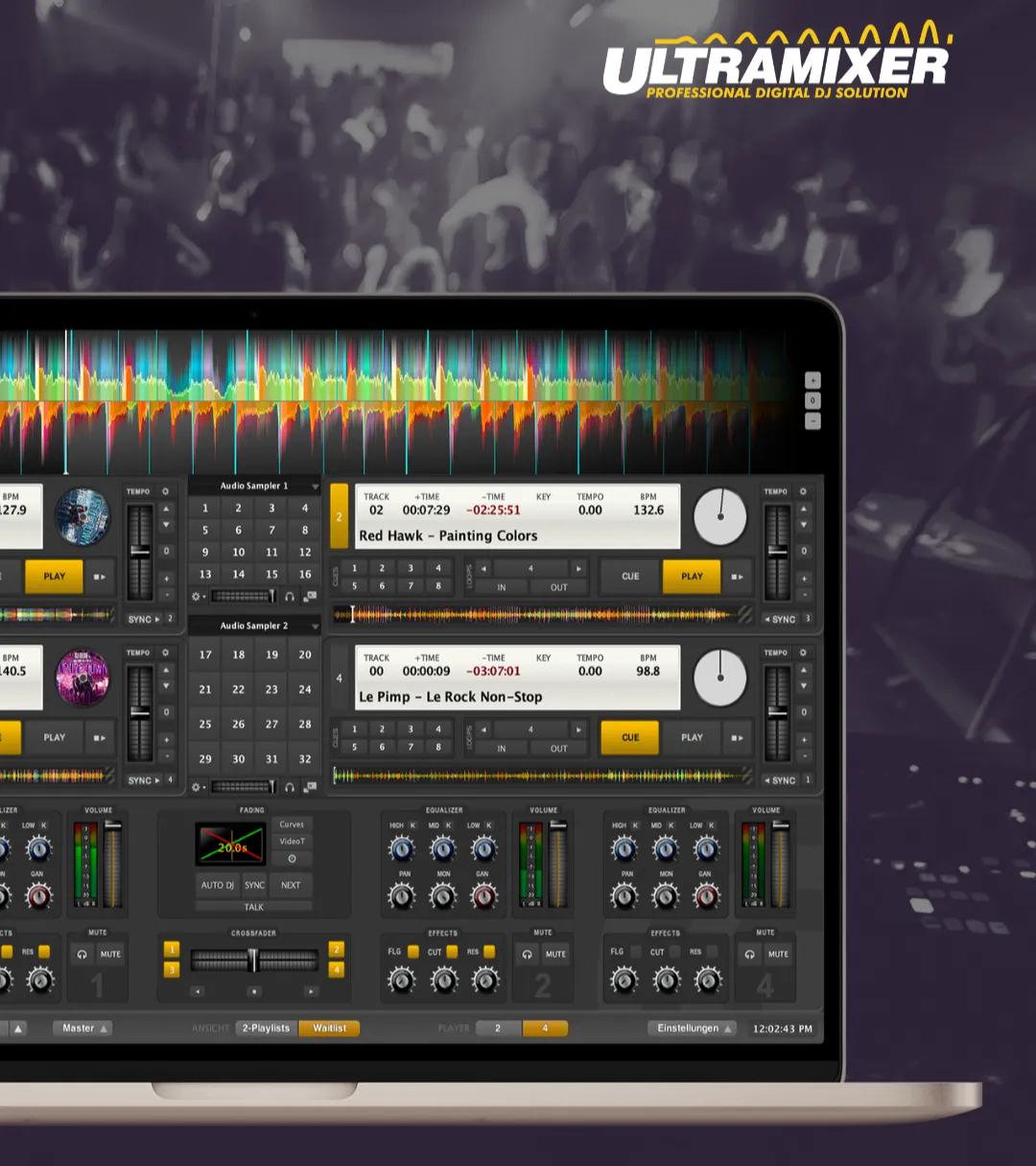
Task: Click NEXT in the Fading panel
Action: pyautogui.click(x=291, y=885)
